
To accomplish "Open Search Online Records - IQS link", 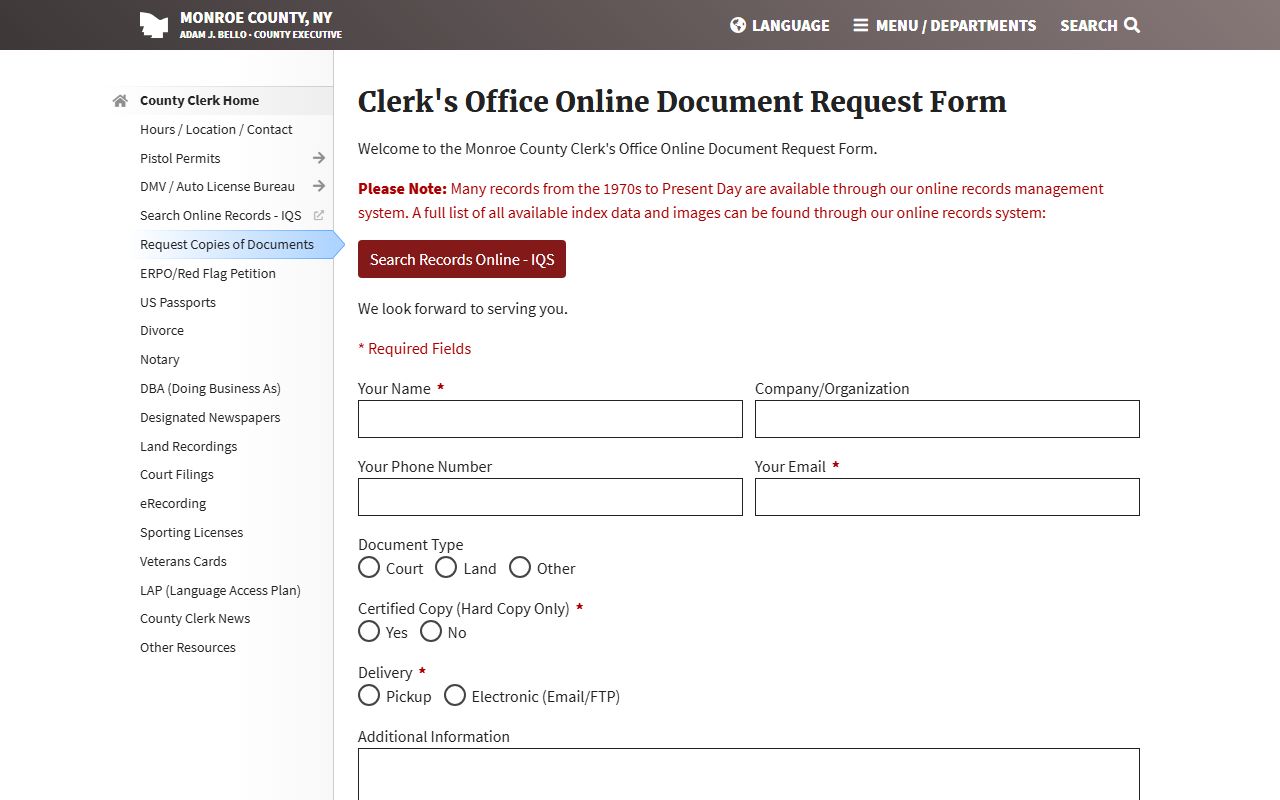I will tap(220, 215).
